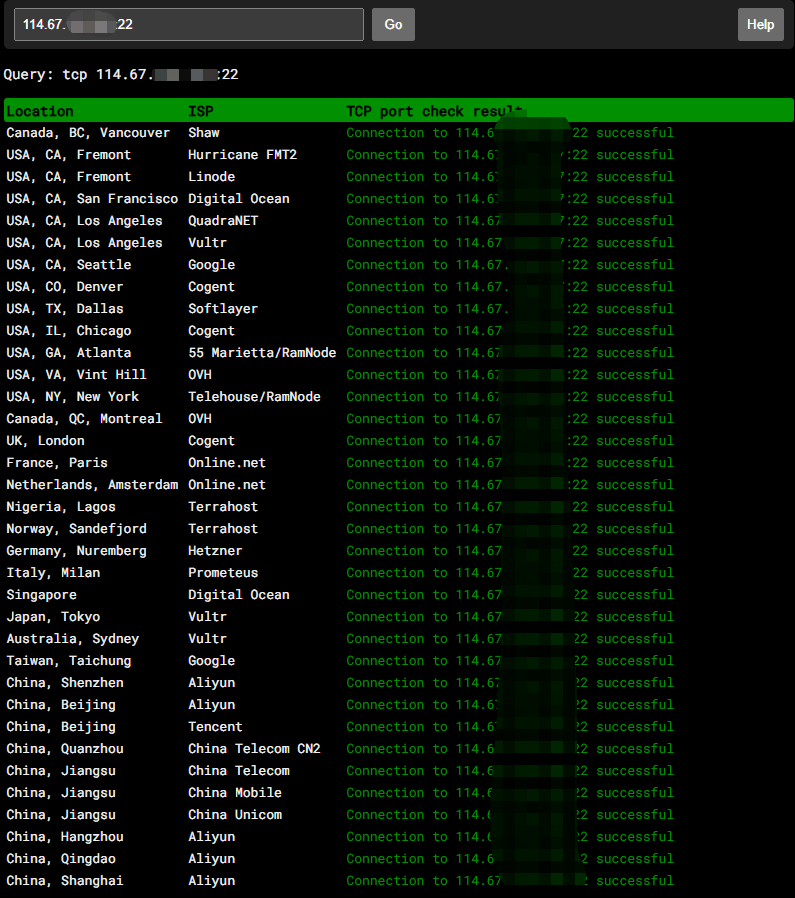Click the Go button
The height and width of the screenshot is (898, 795).
[393, 25]
